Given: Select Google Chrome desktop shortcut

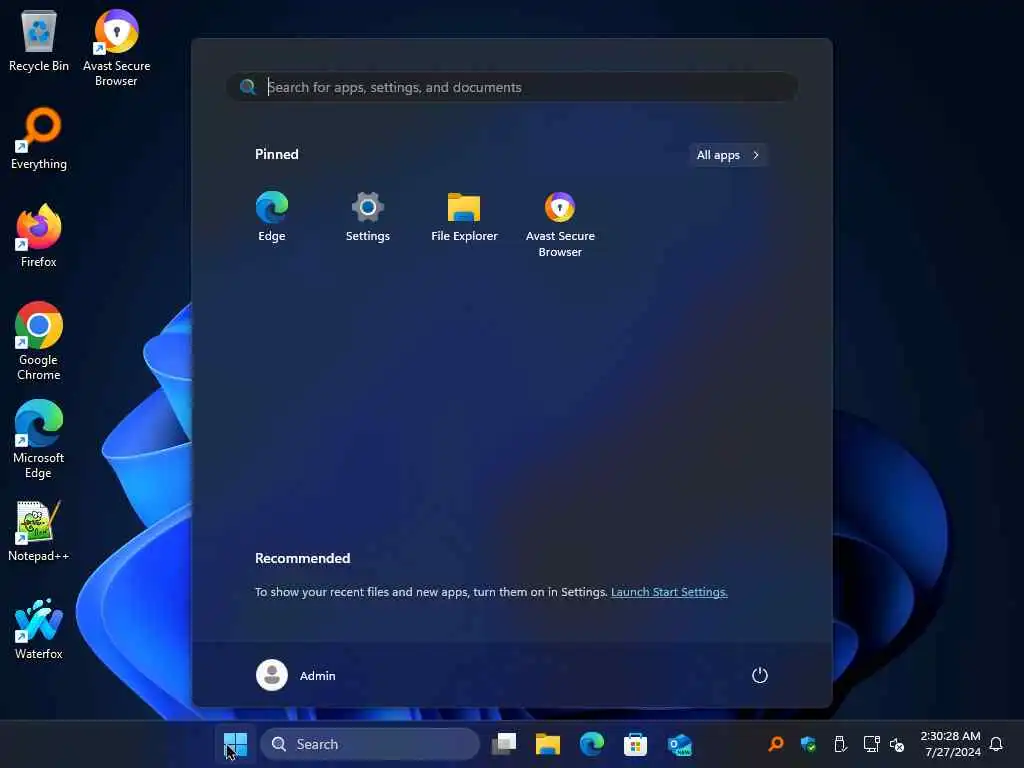Looking at the screenshot, I should 39,341.
